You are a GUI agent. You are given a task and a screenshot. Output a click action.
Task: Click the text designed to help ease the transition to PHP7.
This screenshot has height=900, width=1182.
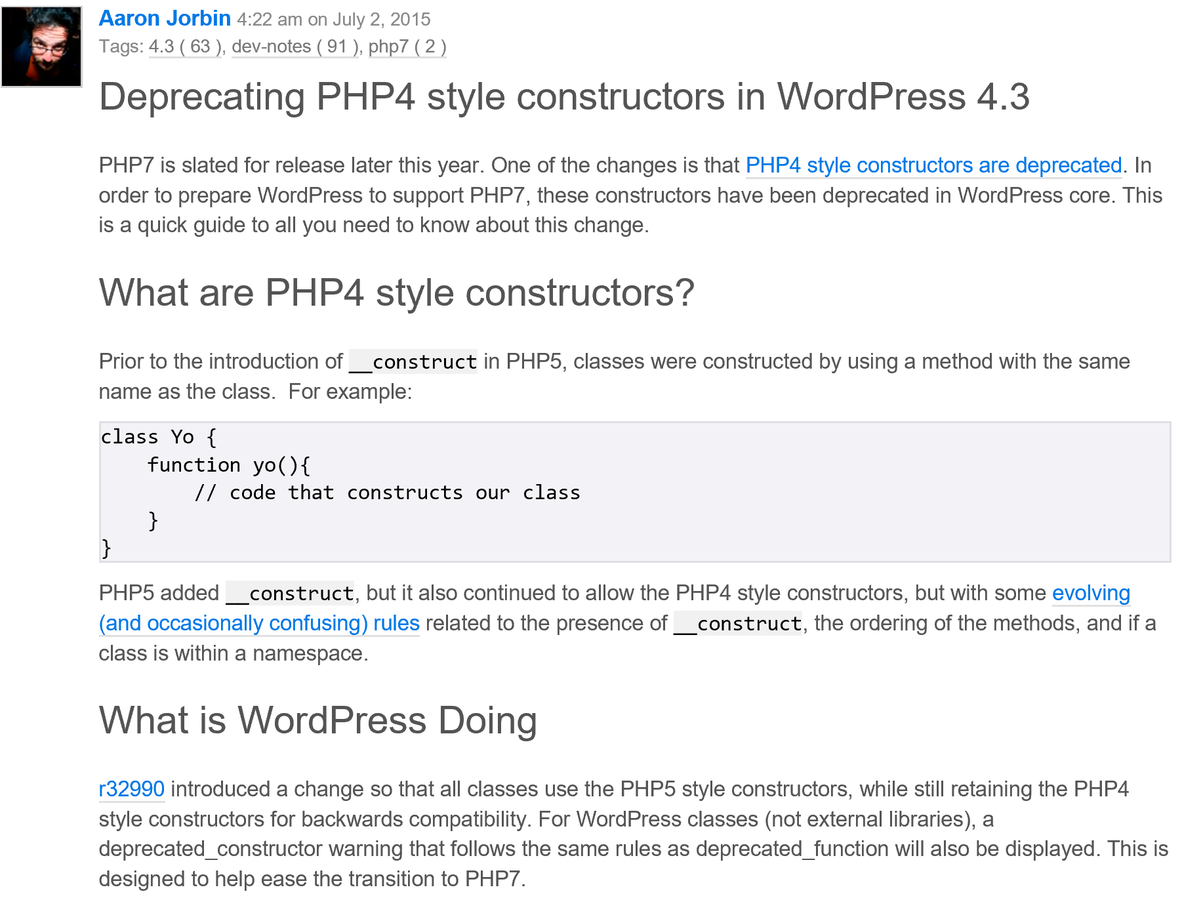pos(312,879)
